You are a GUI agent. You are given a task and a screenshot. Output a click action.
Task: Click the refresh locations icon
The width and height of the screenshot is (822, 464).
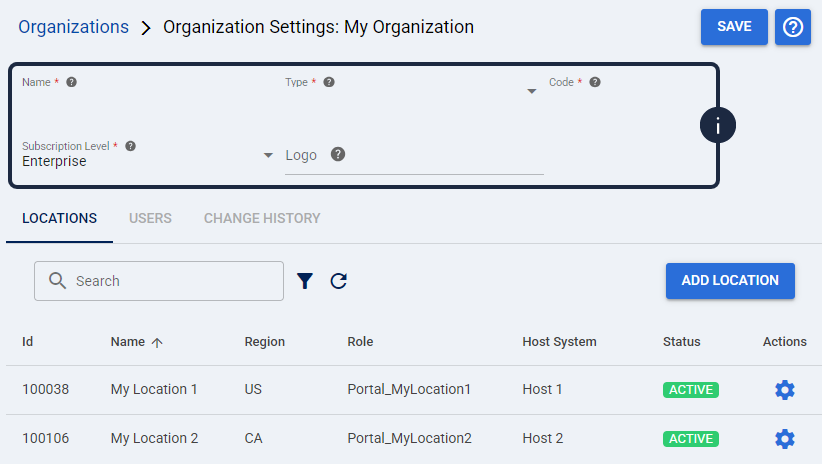(339, 281)
